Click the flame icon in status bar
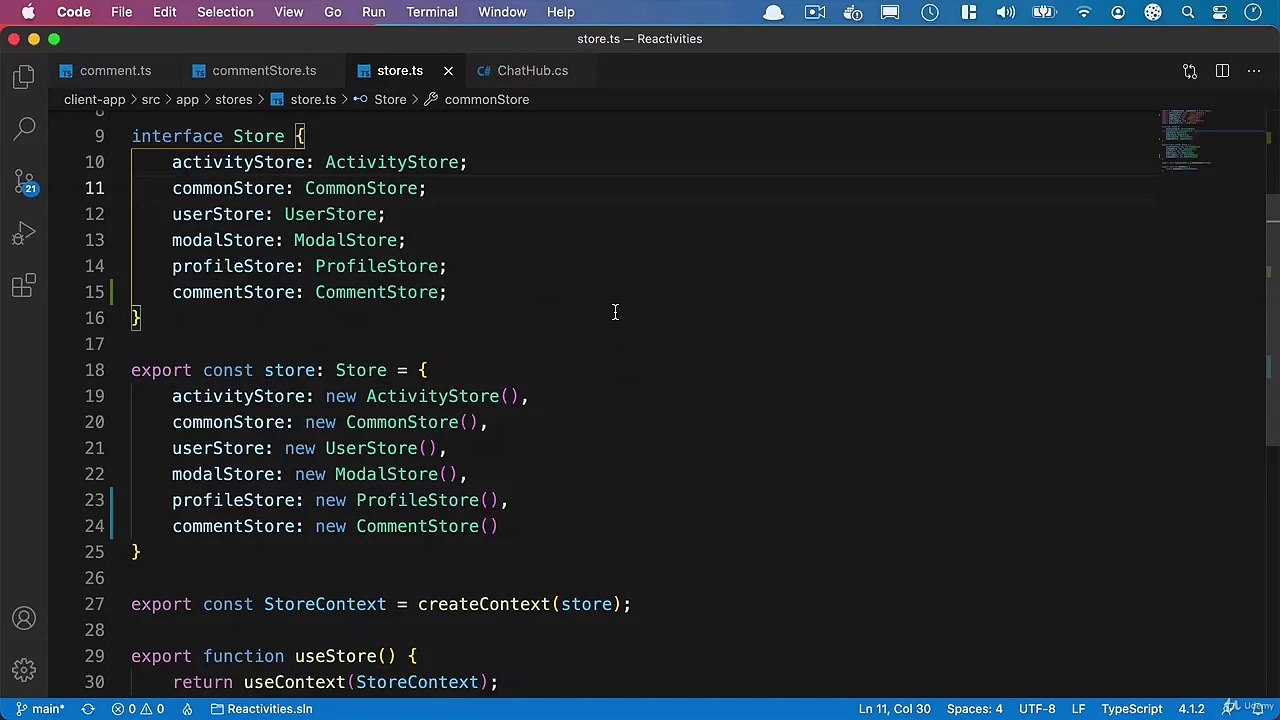 tap(187, 709)
